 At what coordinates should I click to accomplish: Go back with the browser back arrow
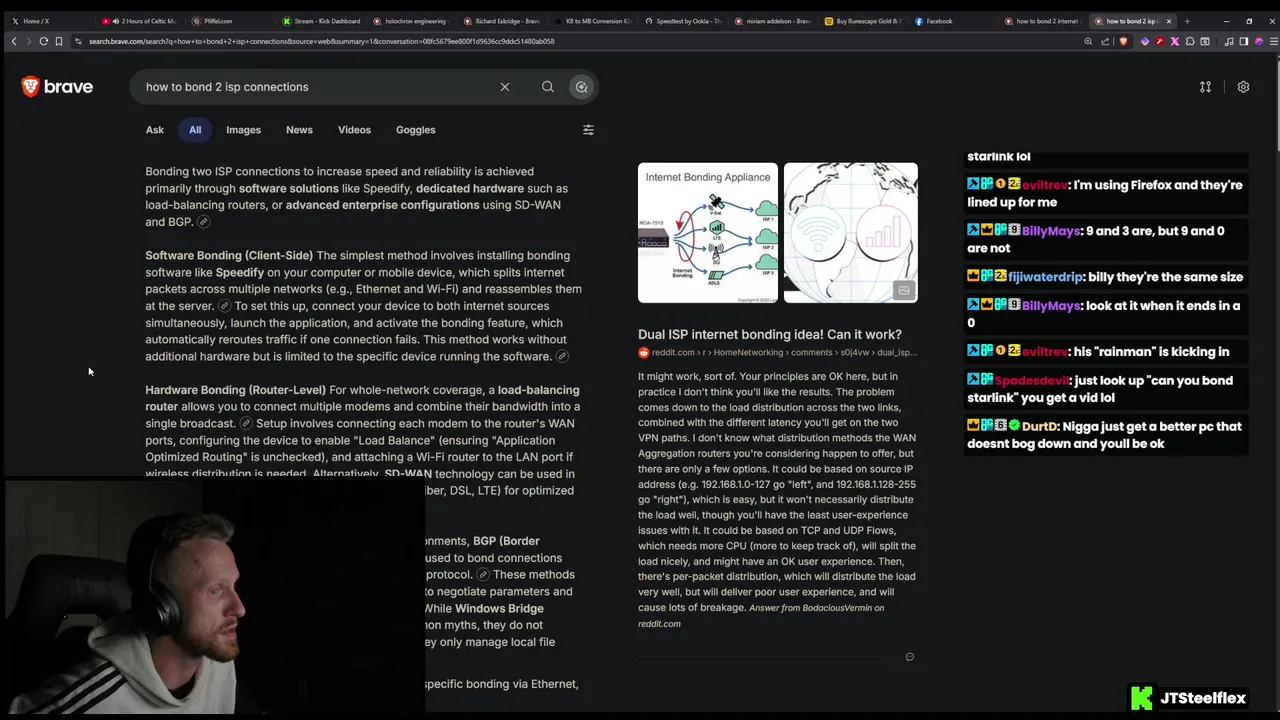click(14, 41)
